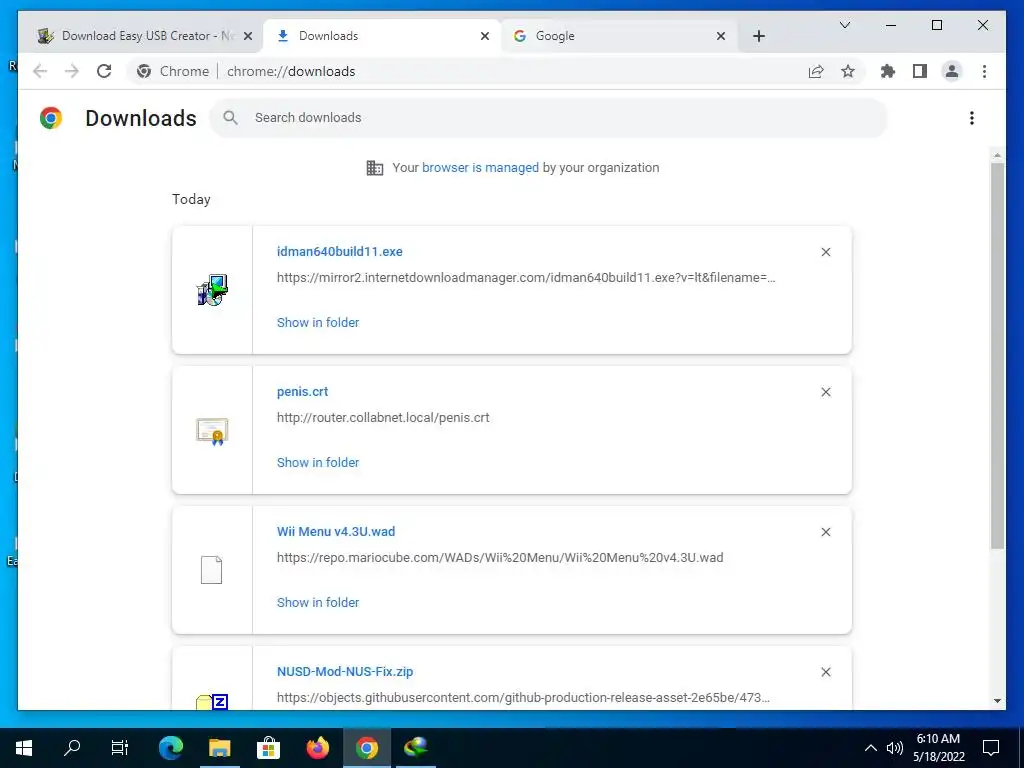This screenshot has width=1024, height=768.
Task: Click the downloads page vertical scrollbar
Action: [997, 356]
